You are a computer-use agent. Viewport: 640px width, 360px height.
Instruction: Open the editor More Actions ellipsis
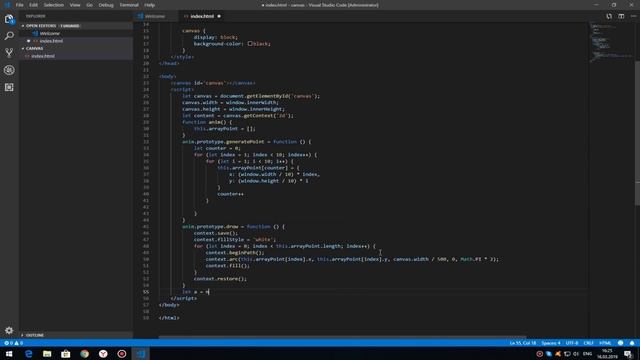point(633,16)
